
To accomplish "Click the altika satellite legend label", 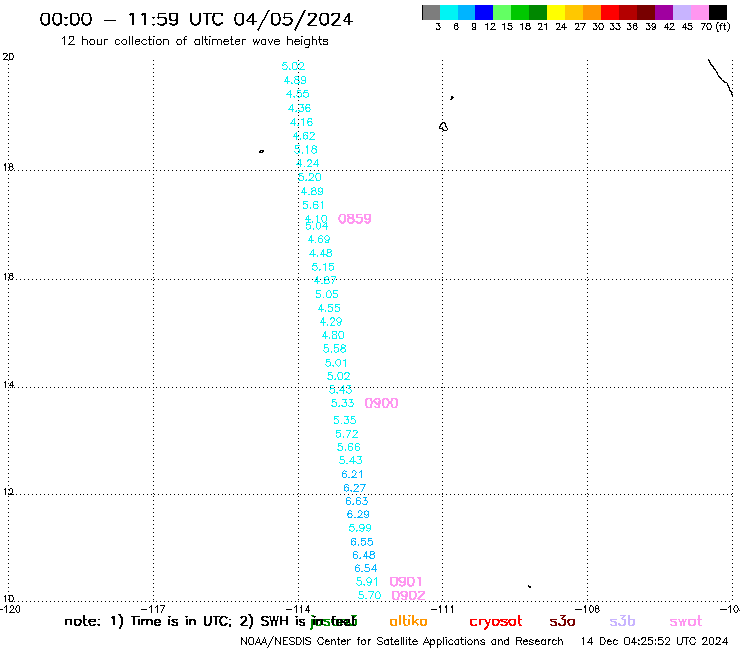I will tap(408, 621).
